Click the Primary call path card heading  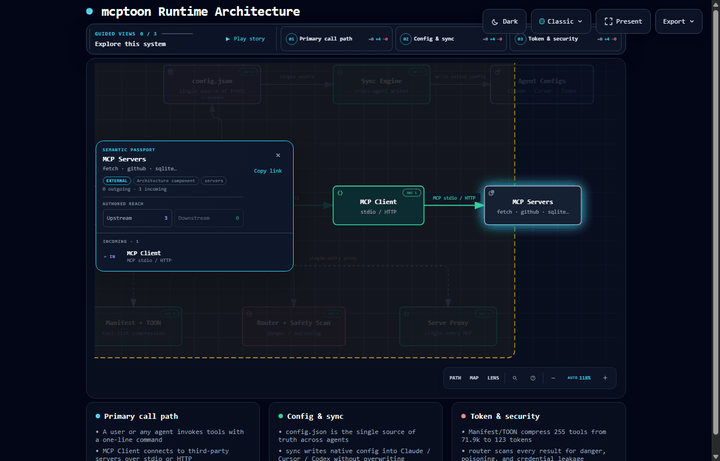tap(141, 416)
